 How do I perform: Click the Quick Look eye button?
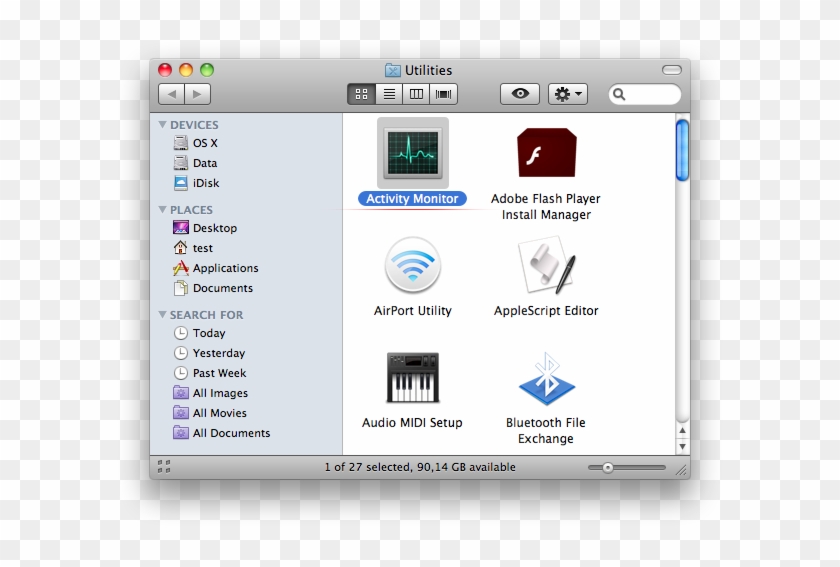pos(520,94)
